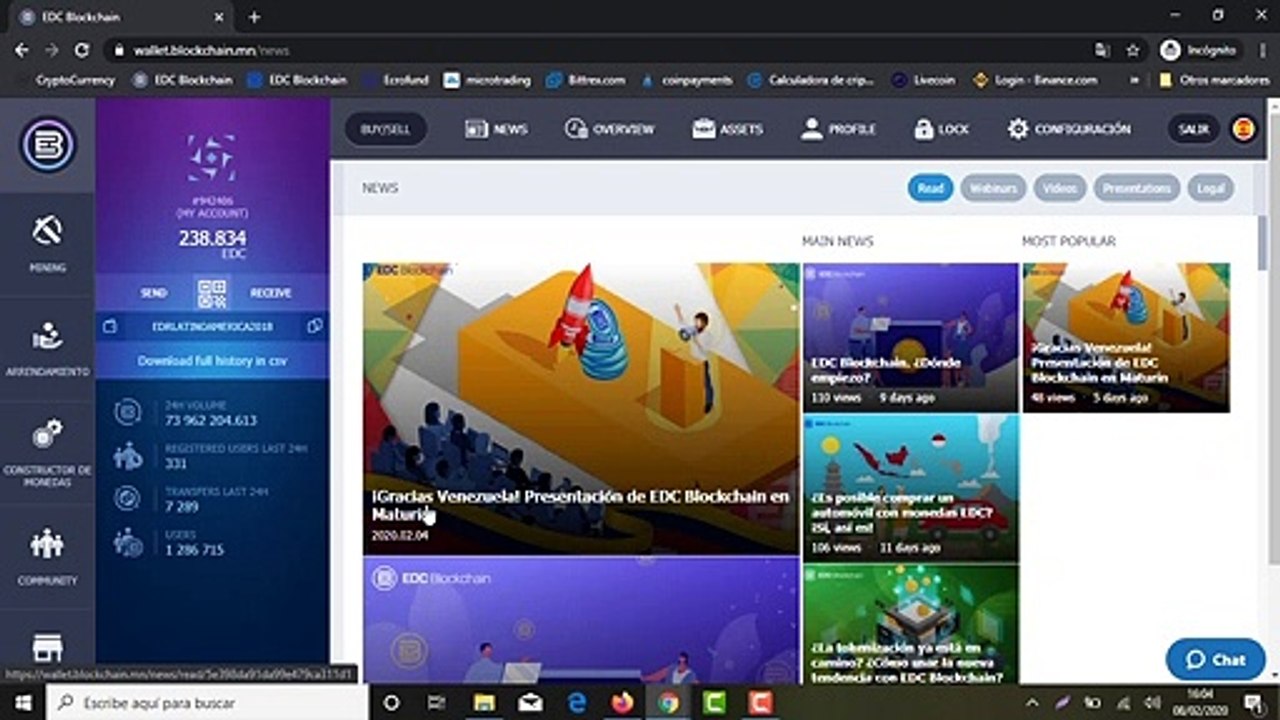Show hidden system tray icons
Viewport: 1280px width, 720px height.
tap(1032, 703)
